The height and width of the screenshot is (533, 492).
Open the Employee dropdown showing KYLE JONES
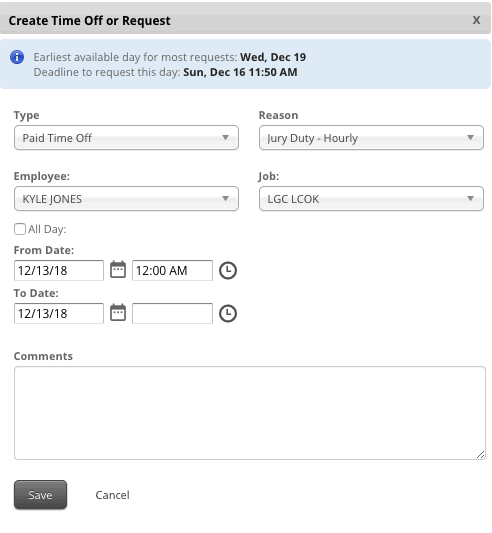(x=126, y=199)
